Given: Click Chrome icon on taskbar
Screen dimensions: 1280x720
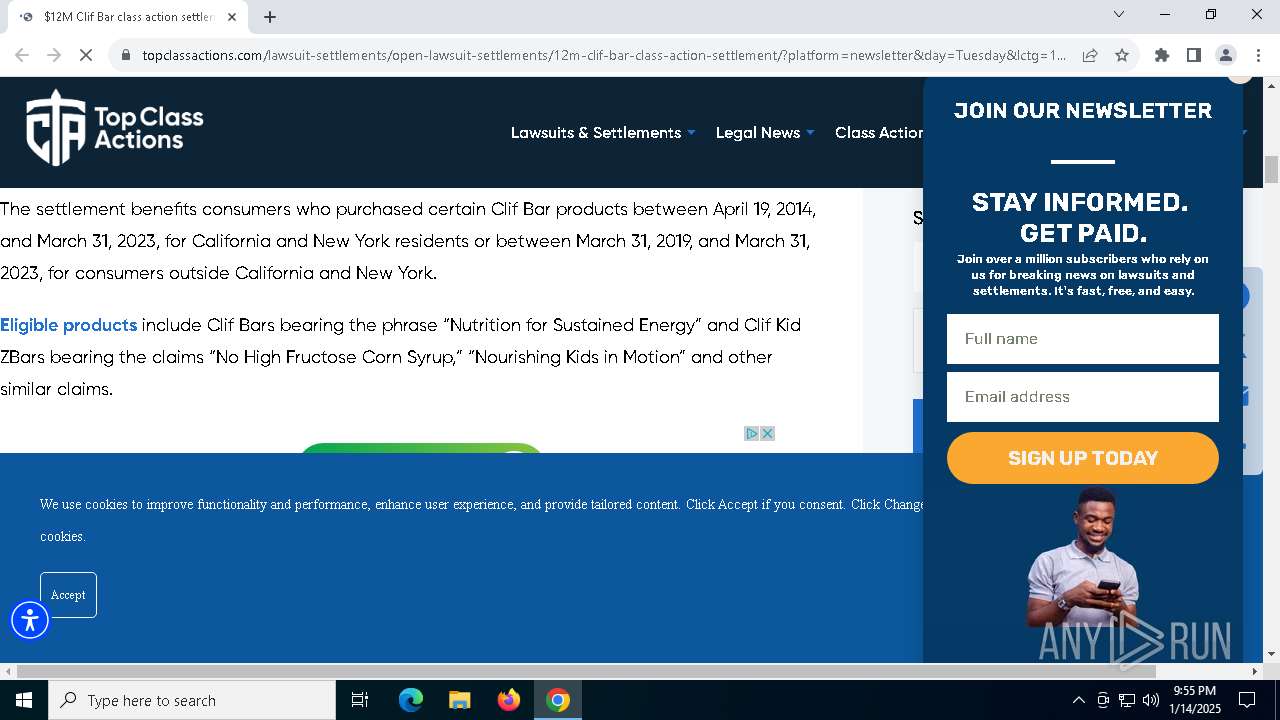Looking at the screenshot, I should point(558,700).
